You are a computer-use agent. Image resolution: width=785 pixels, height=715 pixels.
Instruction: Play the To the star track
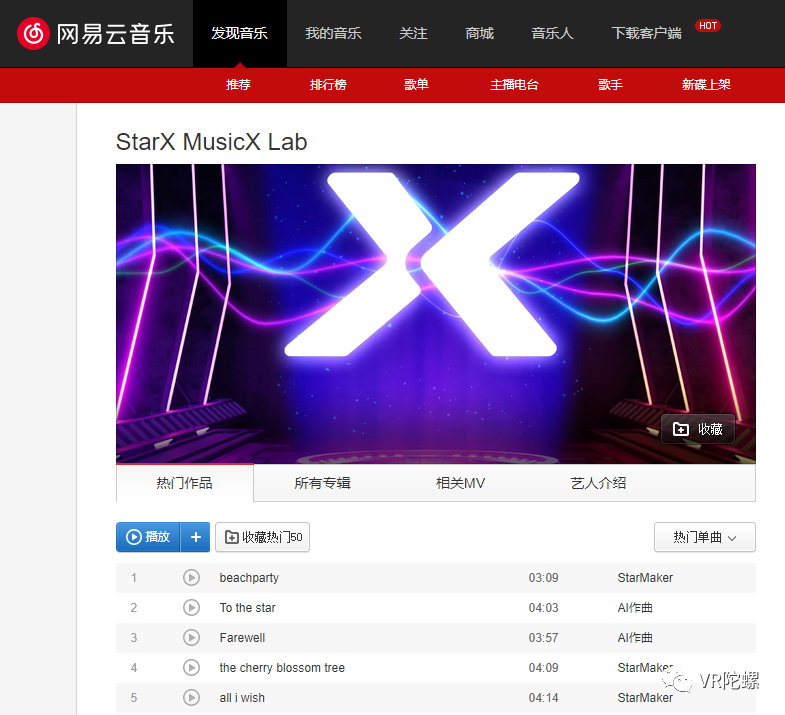point(191,607)
